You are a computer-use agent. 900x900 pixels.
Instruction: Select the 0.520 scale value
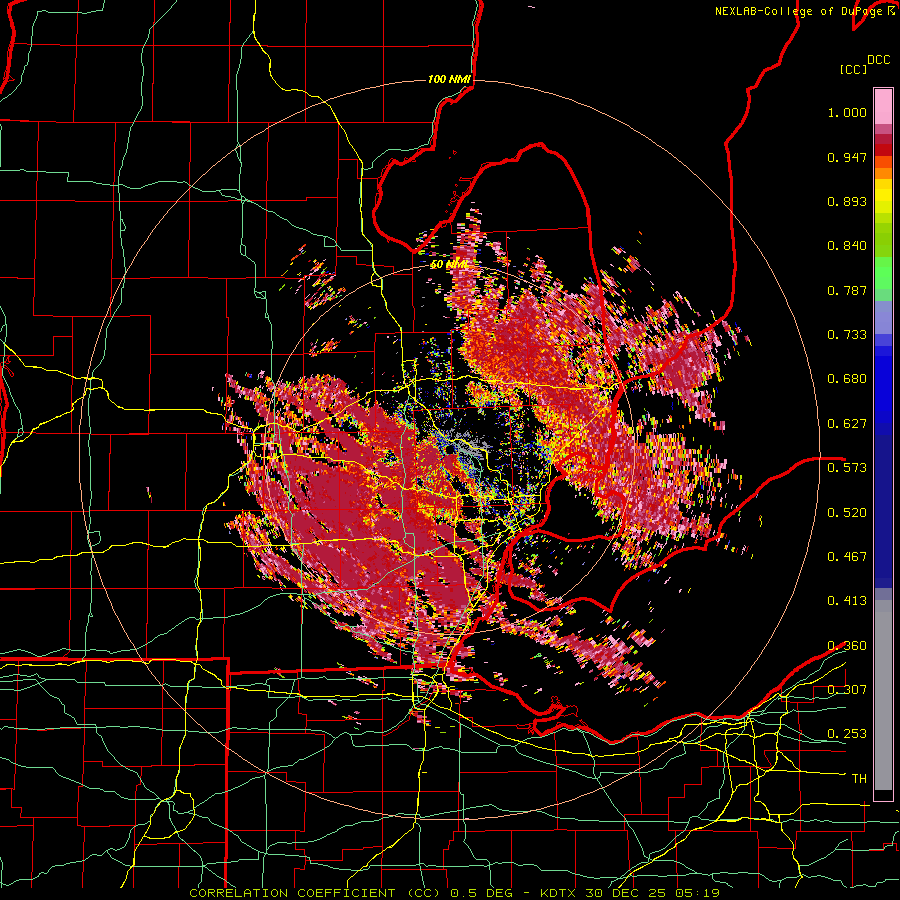847,512
